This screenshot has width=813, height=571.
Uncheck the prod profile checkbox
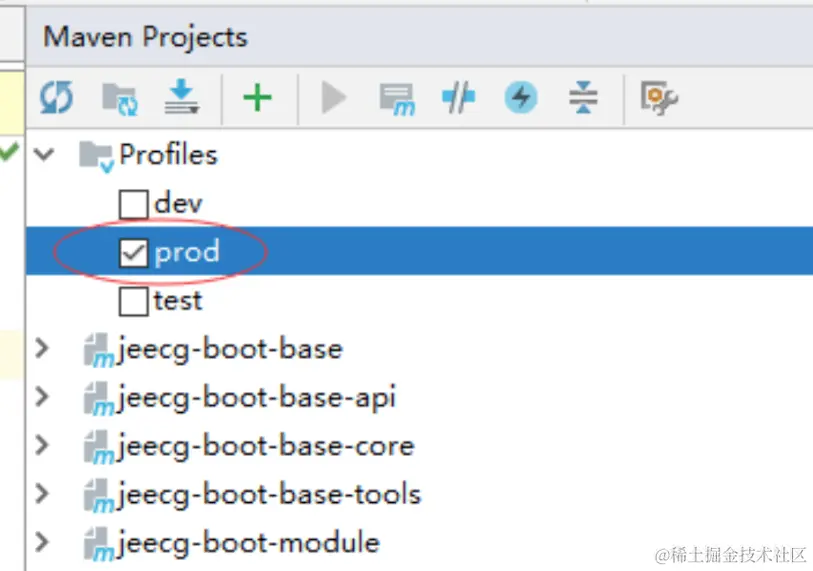(134, 253)
